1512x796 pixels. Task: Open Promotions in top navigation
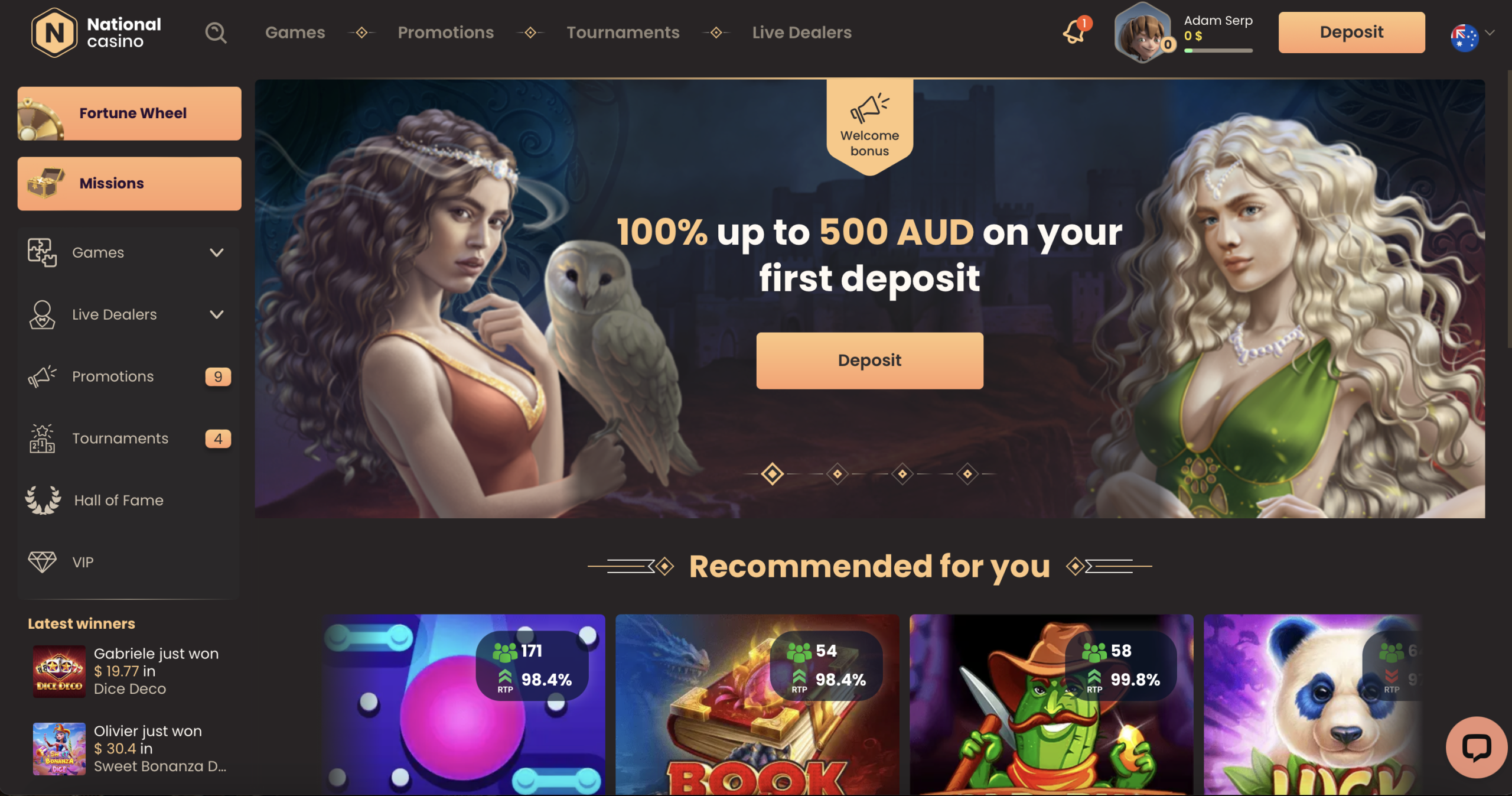pos(445,33)
